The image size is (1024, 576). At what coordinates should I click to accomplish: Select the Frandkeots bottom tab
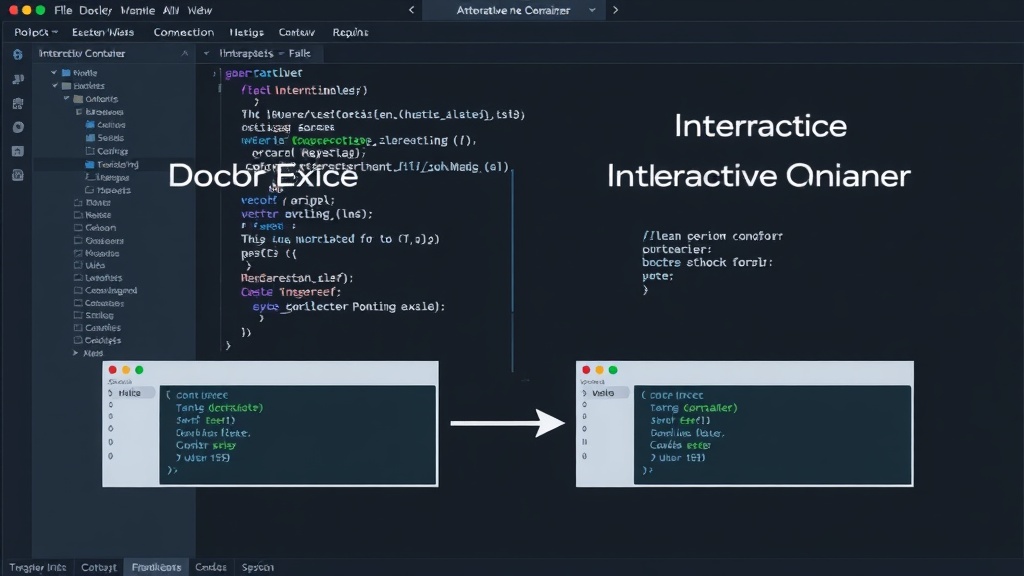(x=156, y=568)
